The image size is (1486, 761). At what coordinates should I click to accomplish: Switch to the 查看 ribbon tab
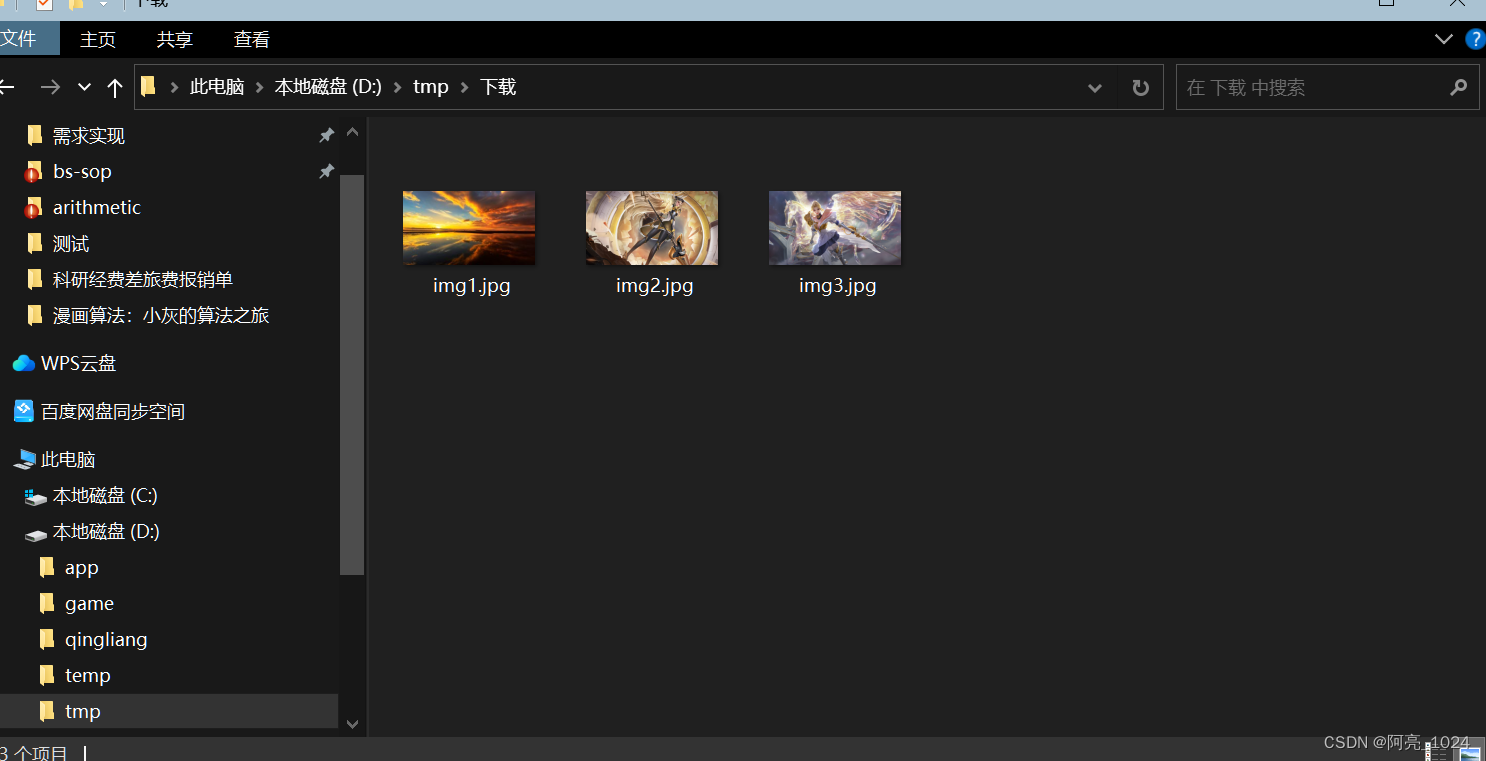point(252,39)
